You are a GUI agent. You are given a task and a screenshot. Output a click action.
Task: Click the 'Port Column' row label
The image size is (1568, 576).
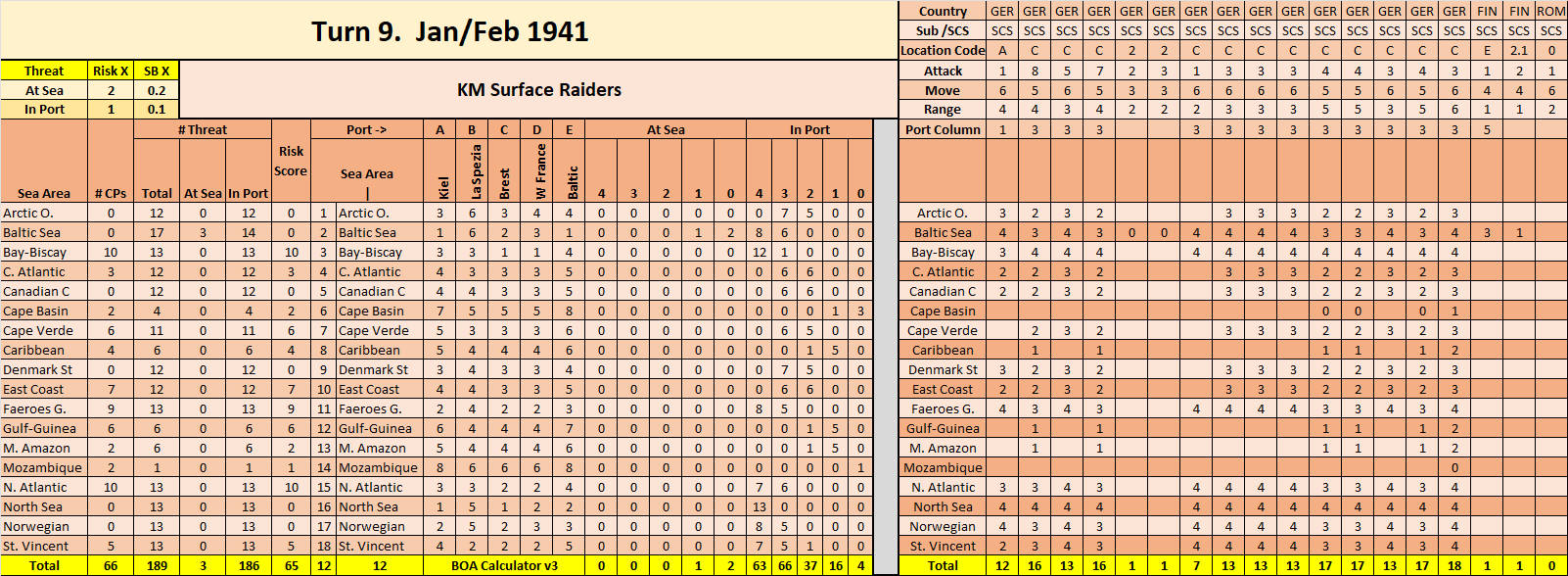click(943, 129)
